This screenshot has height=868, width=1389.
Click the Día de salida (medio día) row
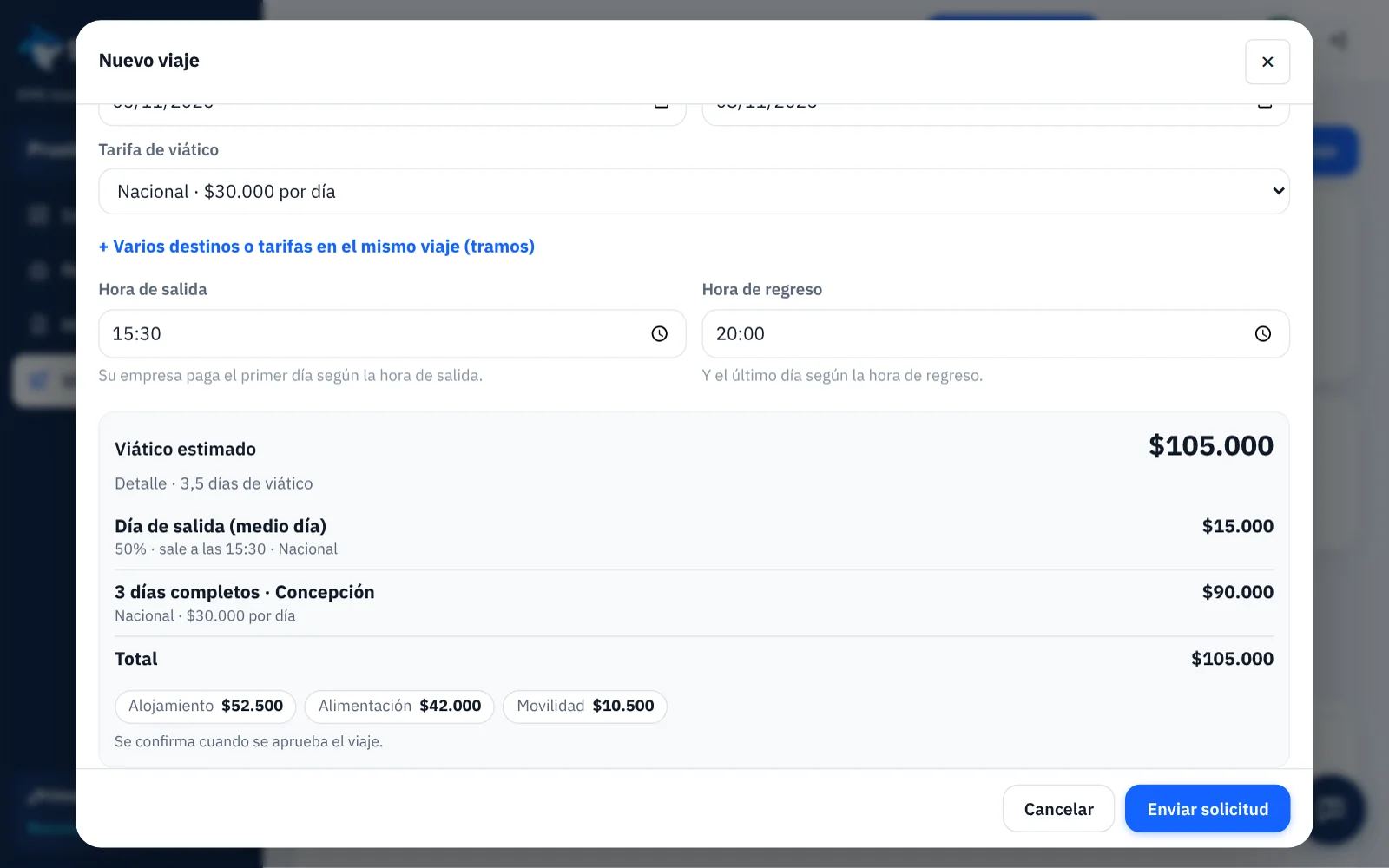(694, 536)
